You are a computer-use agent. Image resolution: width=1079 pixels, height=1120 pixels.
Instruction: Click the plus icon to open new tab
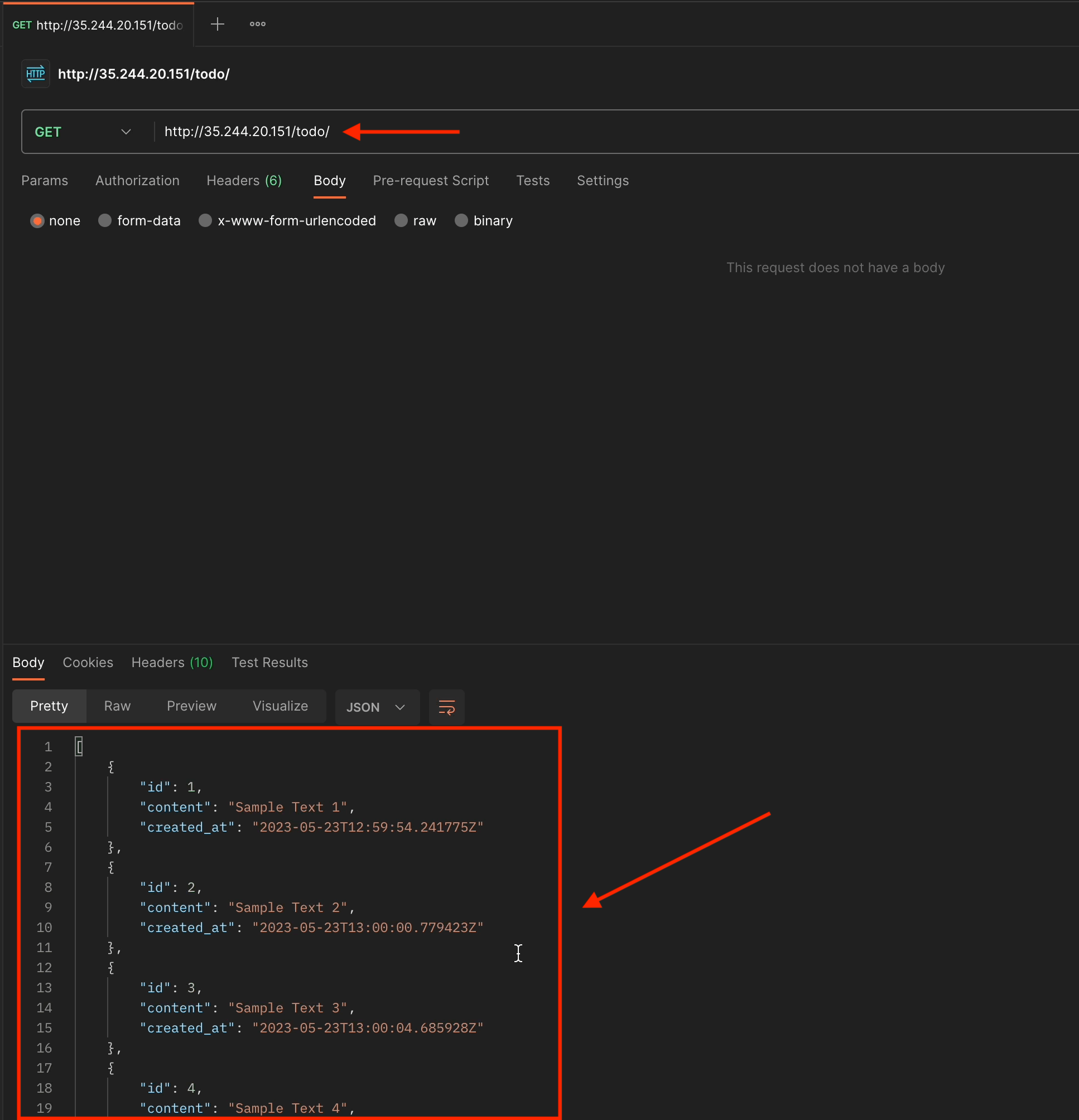tap(217, 24)
